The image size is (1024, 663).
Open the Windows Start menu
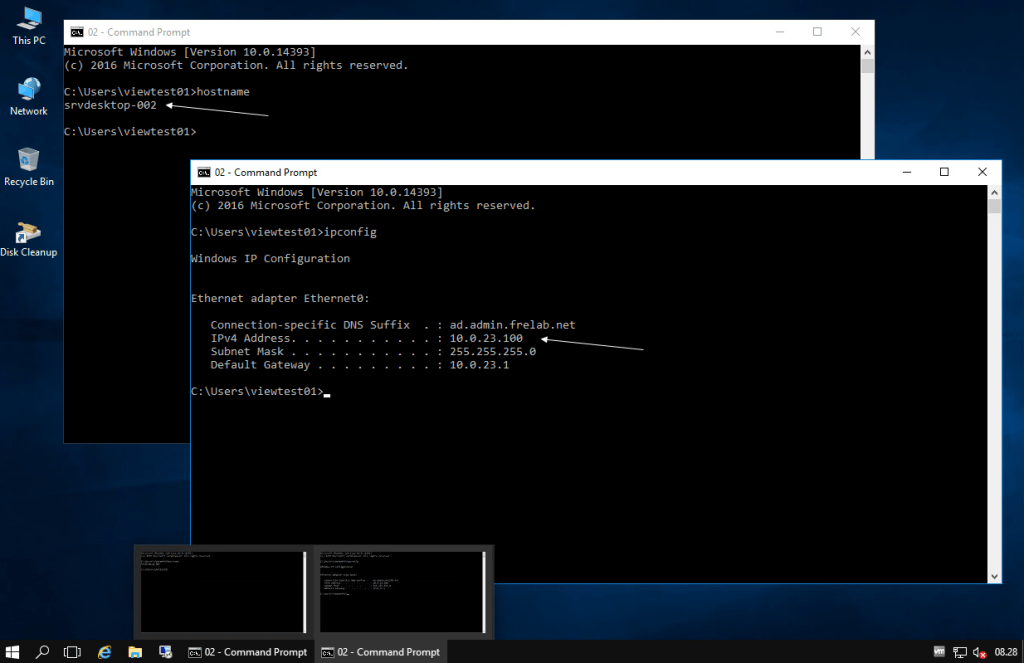[x=13, y=652]
